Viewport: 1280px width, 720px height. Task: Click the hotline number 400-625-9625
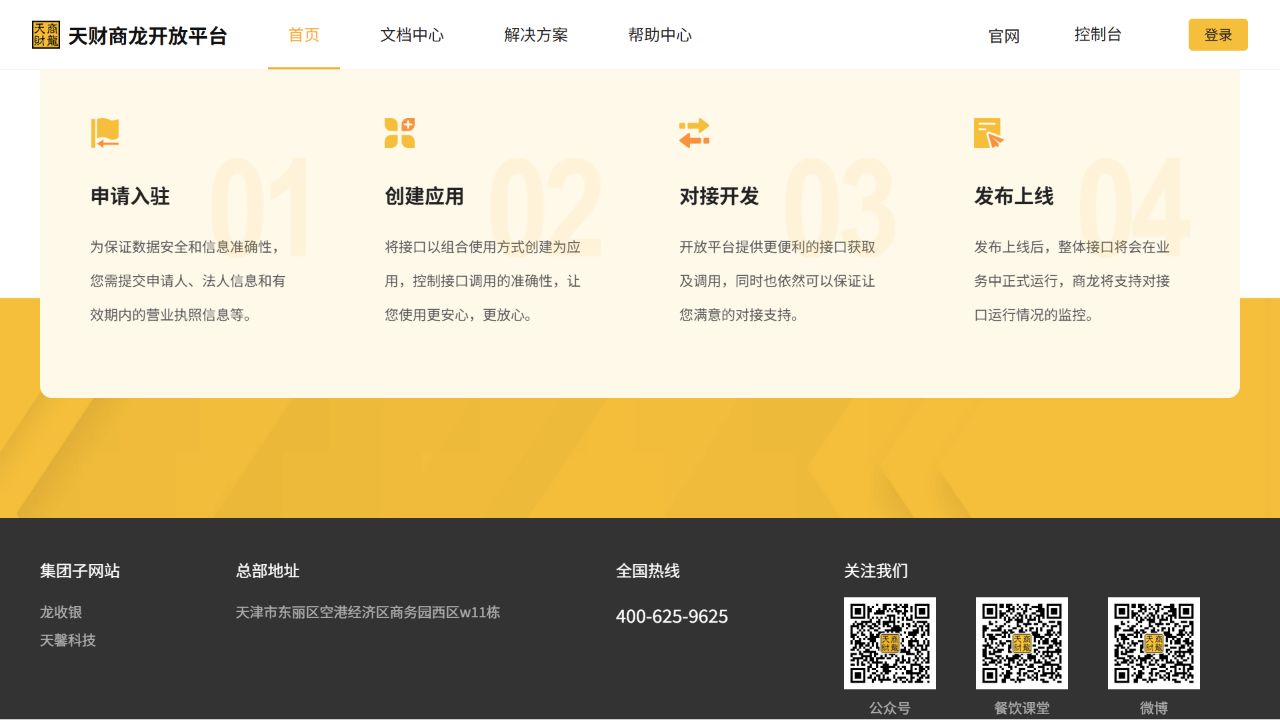click(x=672, y=616)
